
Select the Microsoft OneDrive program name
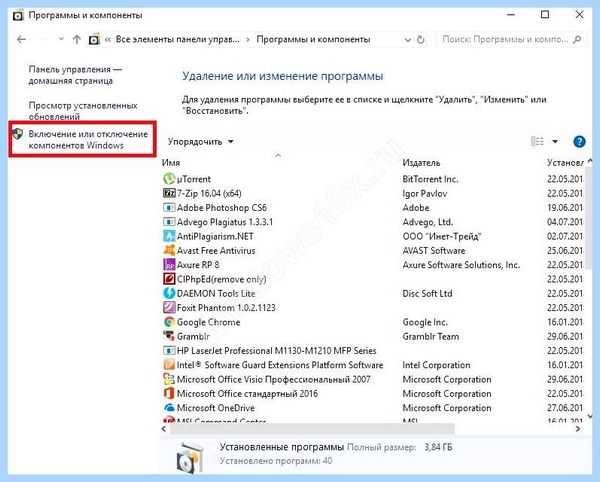[215, 408]
